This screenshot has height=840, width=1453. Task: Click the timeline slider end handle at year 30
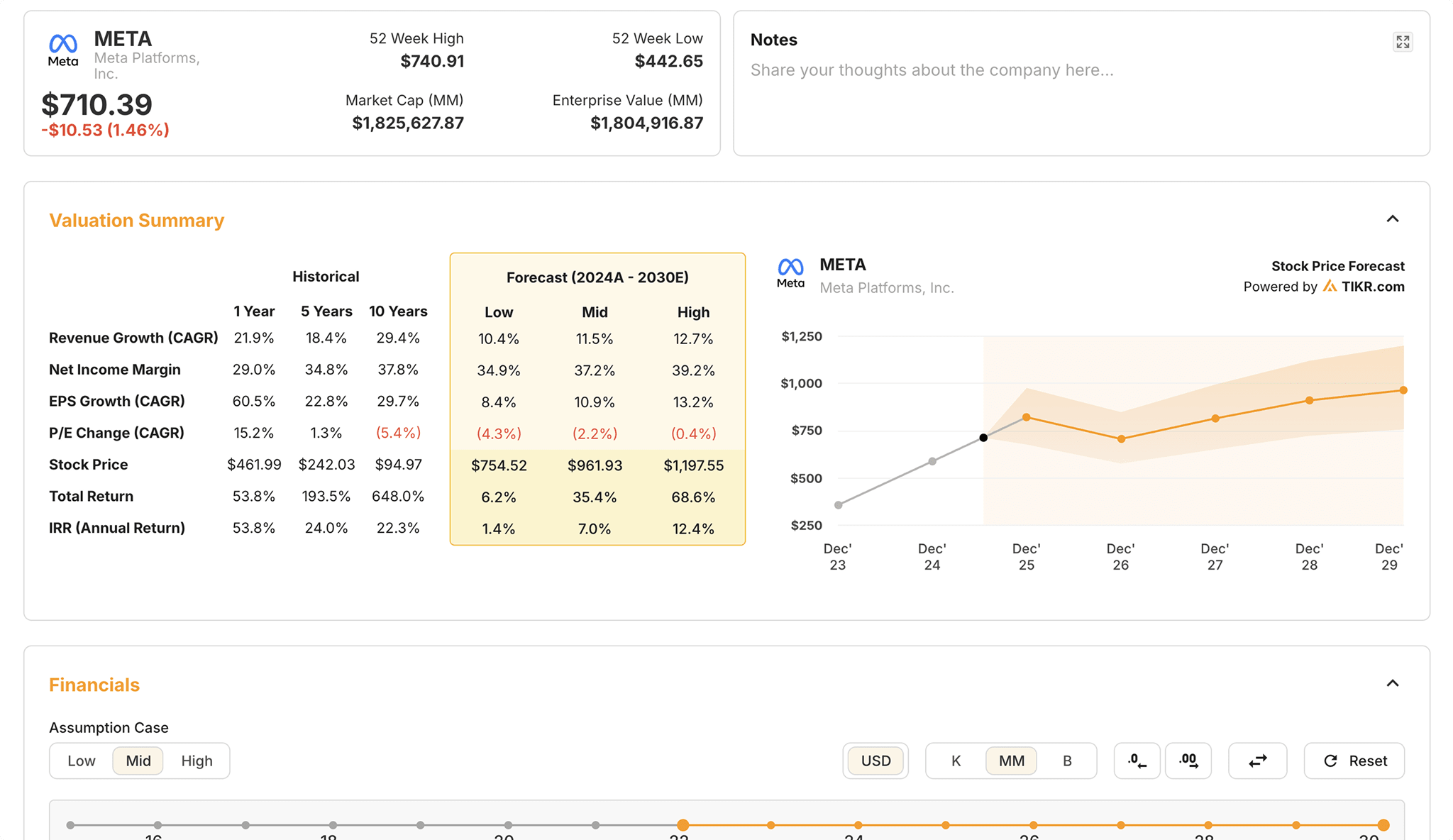coord(1383,825)
